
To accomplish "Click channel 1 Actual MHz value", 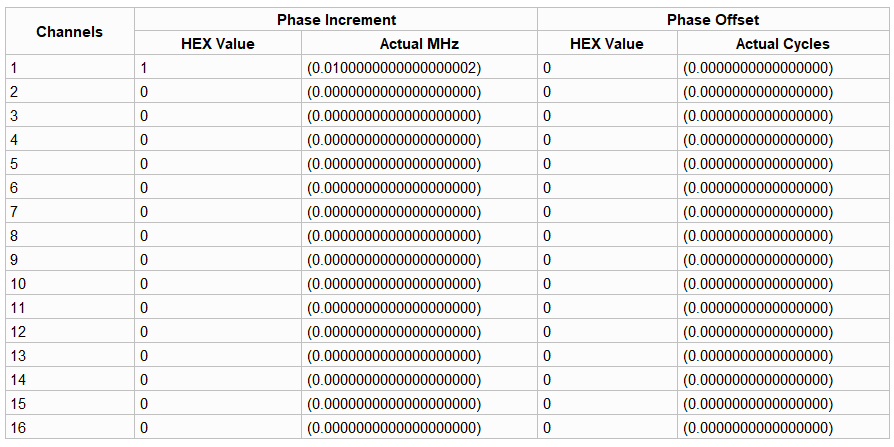I will coord(394,68).
